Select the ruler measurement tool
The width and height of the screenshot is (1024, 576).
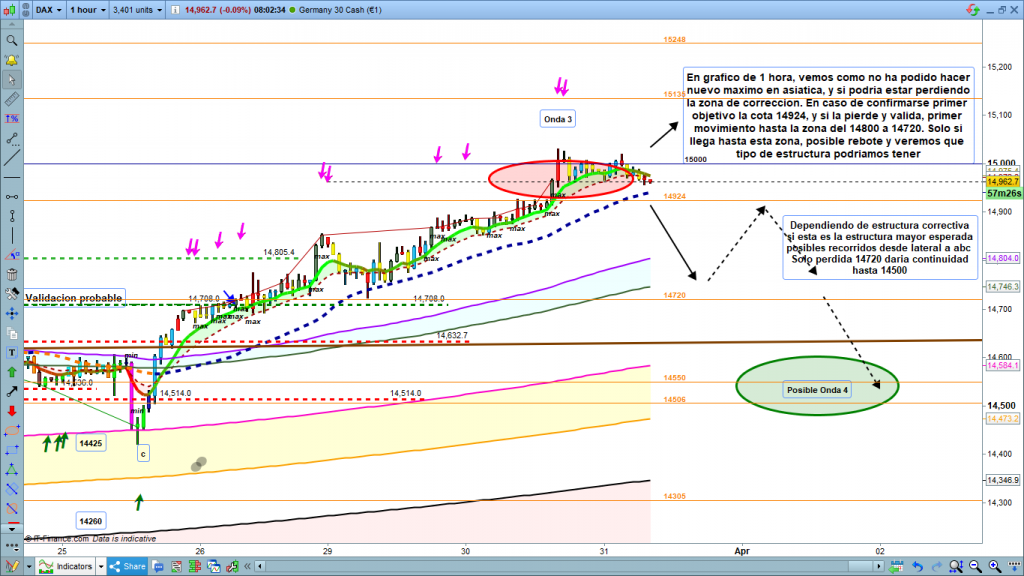(12, 101)
